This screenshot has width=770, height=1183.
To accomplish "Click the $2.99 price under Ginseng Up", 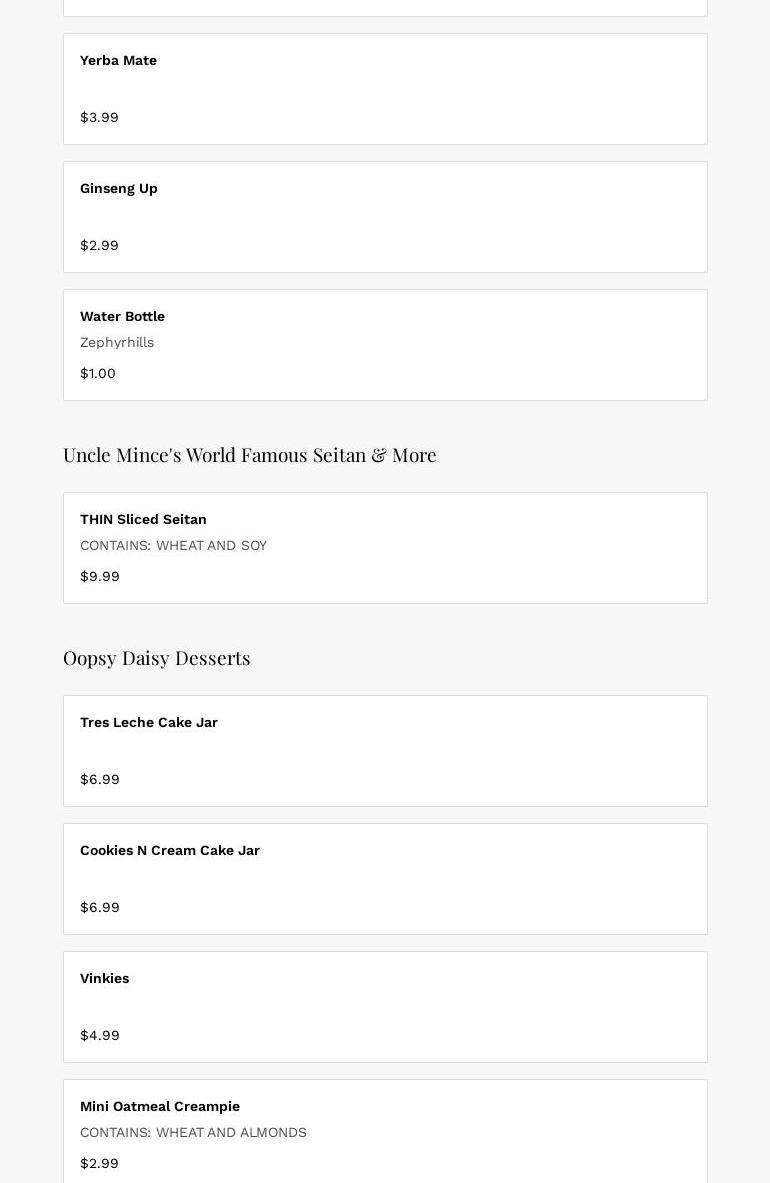I will tap(99, 246).
